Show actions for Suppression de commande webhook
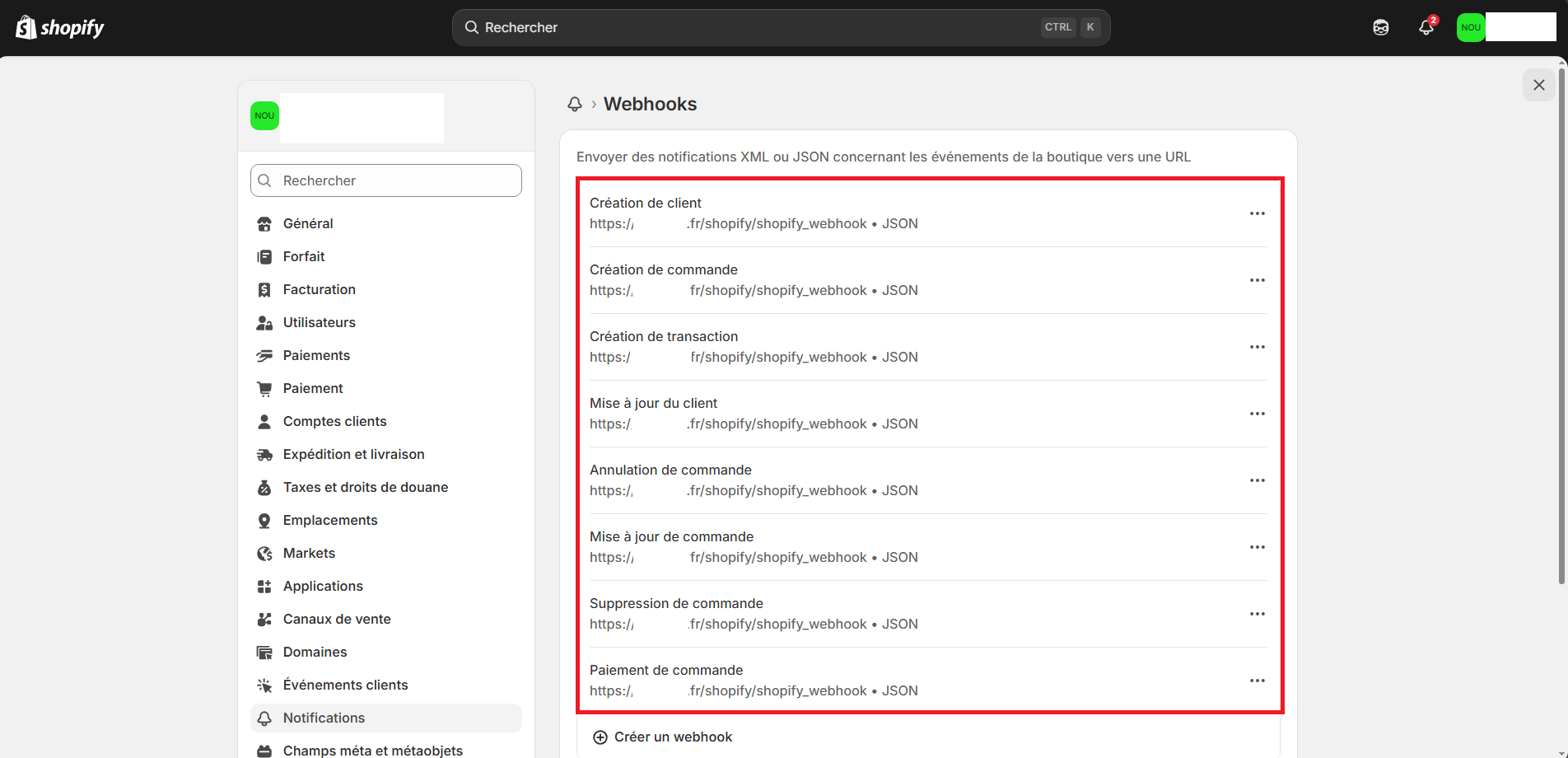Viewport: 1568px width, 758px height. tap(1257, 614)
